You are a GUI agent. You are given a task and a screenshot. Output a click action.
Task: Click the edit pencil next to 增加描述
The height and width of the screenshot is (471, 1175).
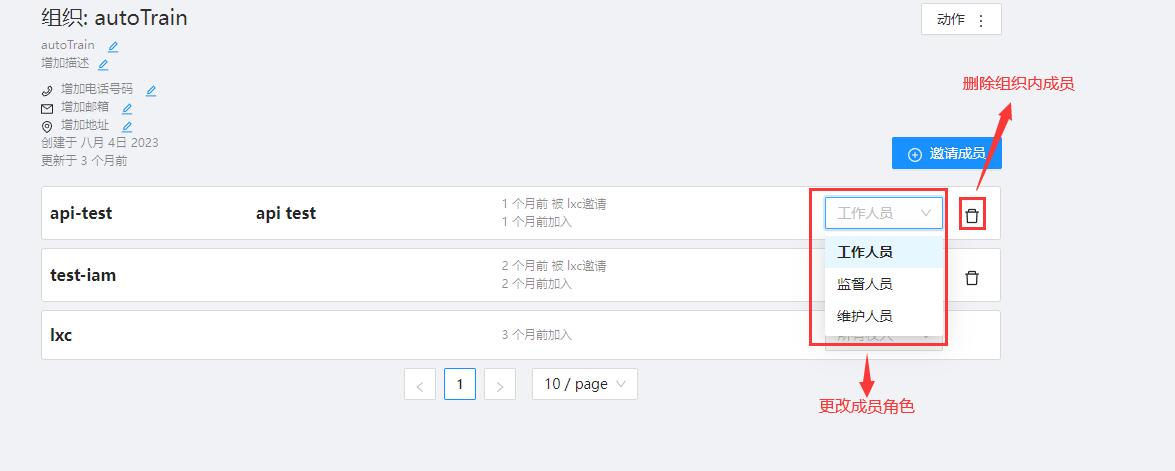(103, 64)
